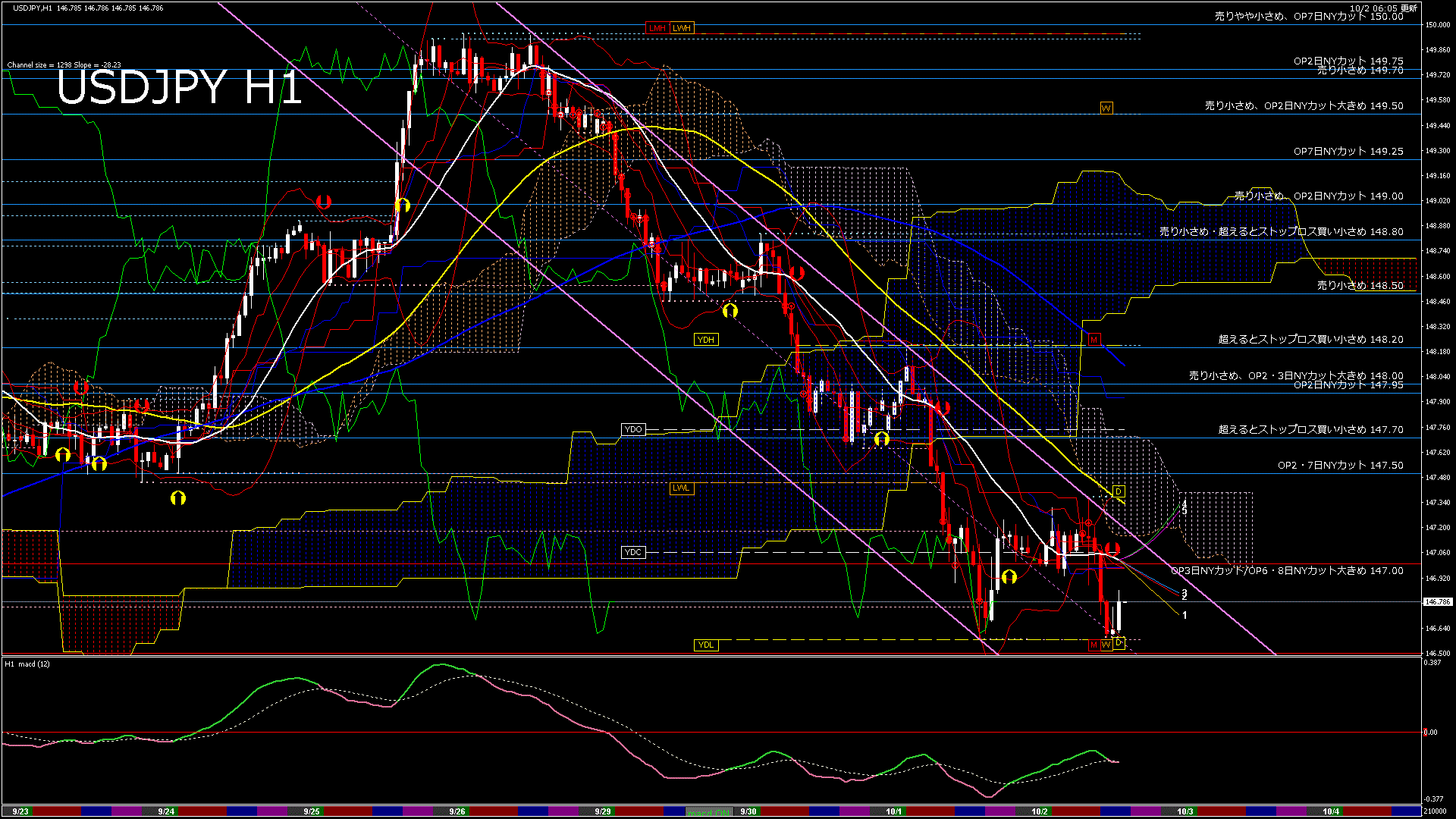Viewport: 1456px width, 819px height.
Task: Click the 9/26 date on time axis
Action: 457,811
